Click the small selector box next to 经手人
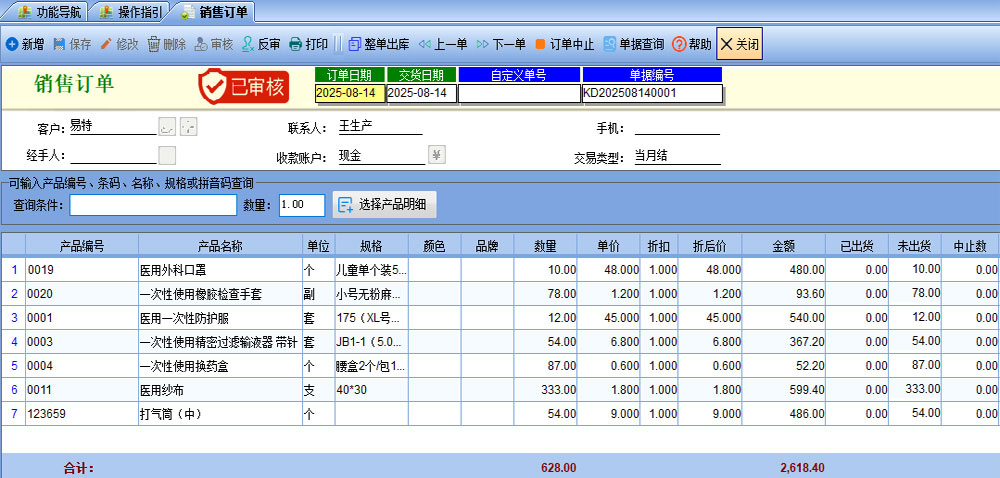The image size is (1000, 478). 167,154
